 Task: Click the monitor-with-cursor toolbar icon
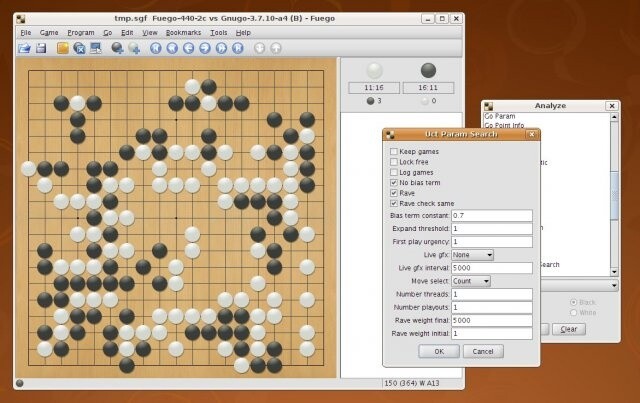(96, 48)
